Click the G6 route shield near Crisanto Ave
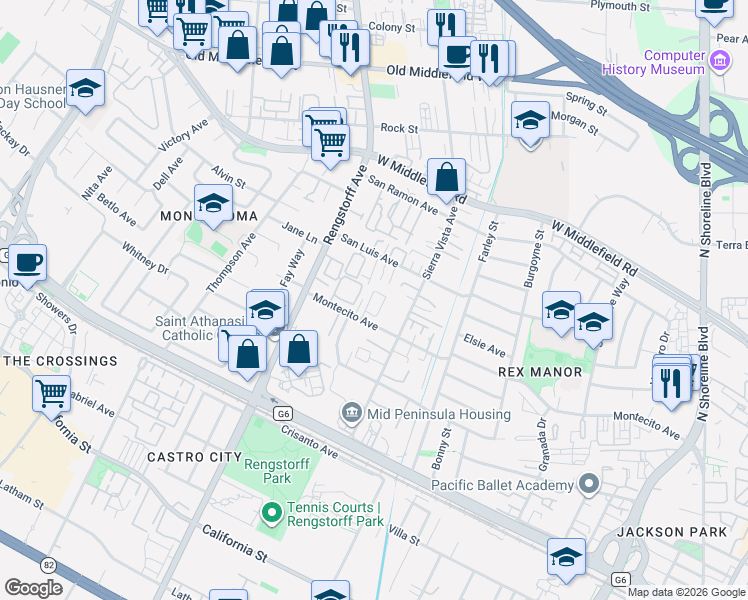 point(282,414)
